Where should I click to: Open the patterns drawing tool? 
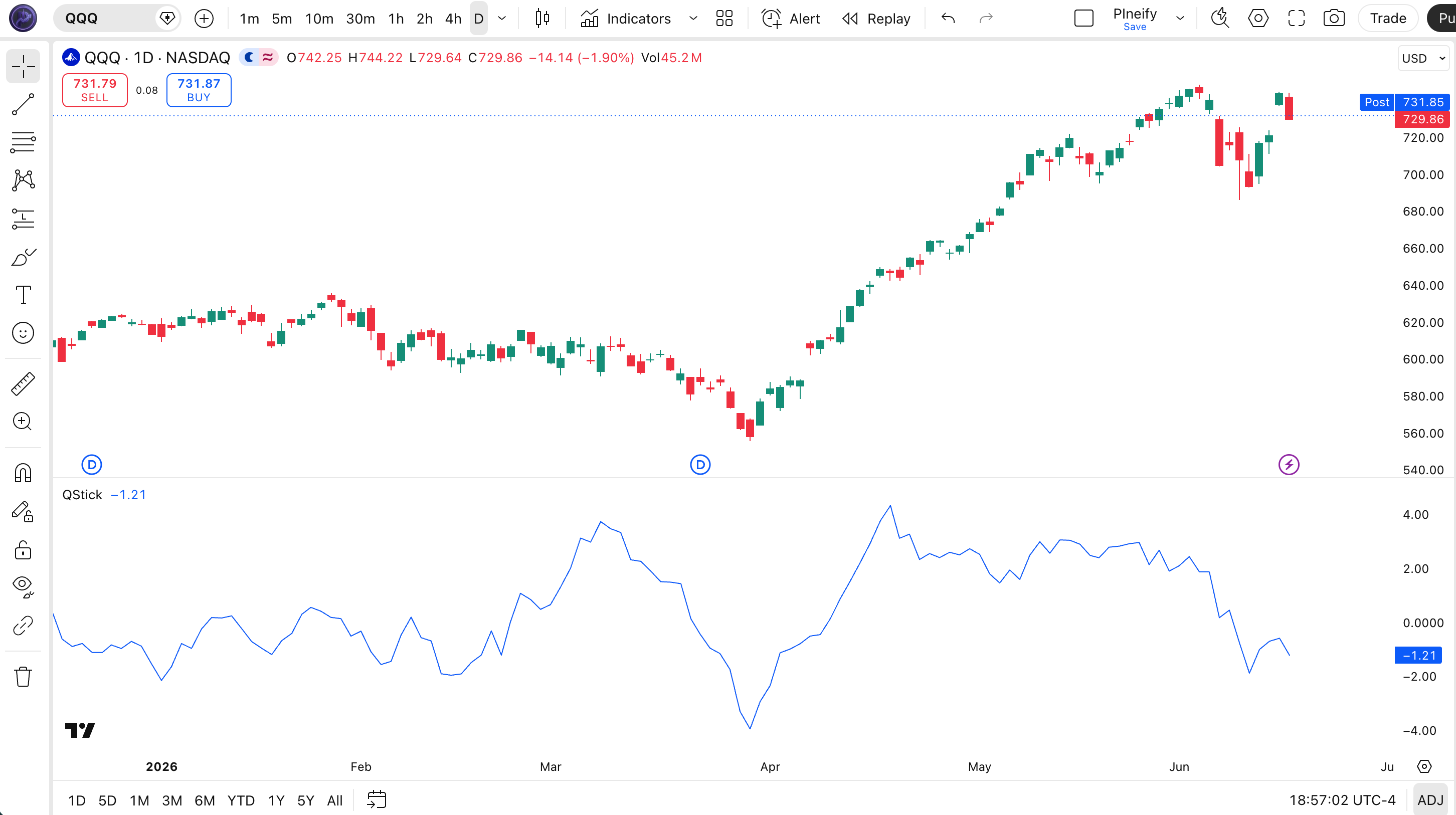(23, 180)
